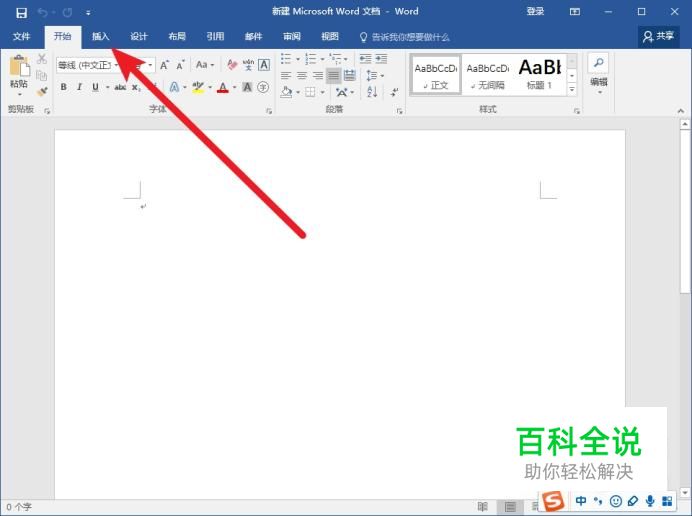Toggle Character Shading icon
The image size is (692, 516).
247,87
